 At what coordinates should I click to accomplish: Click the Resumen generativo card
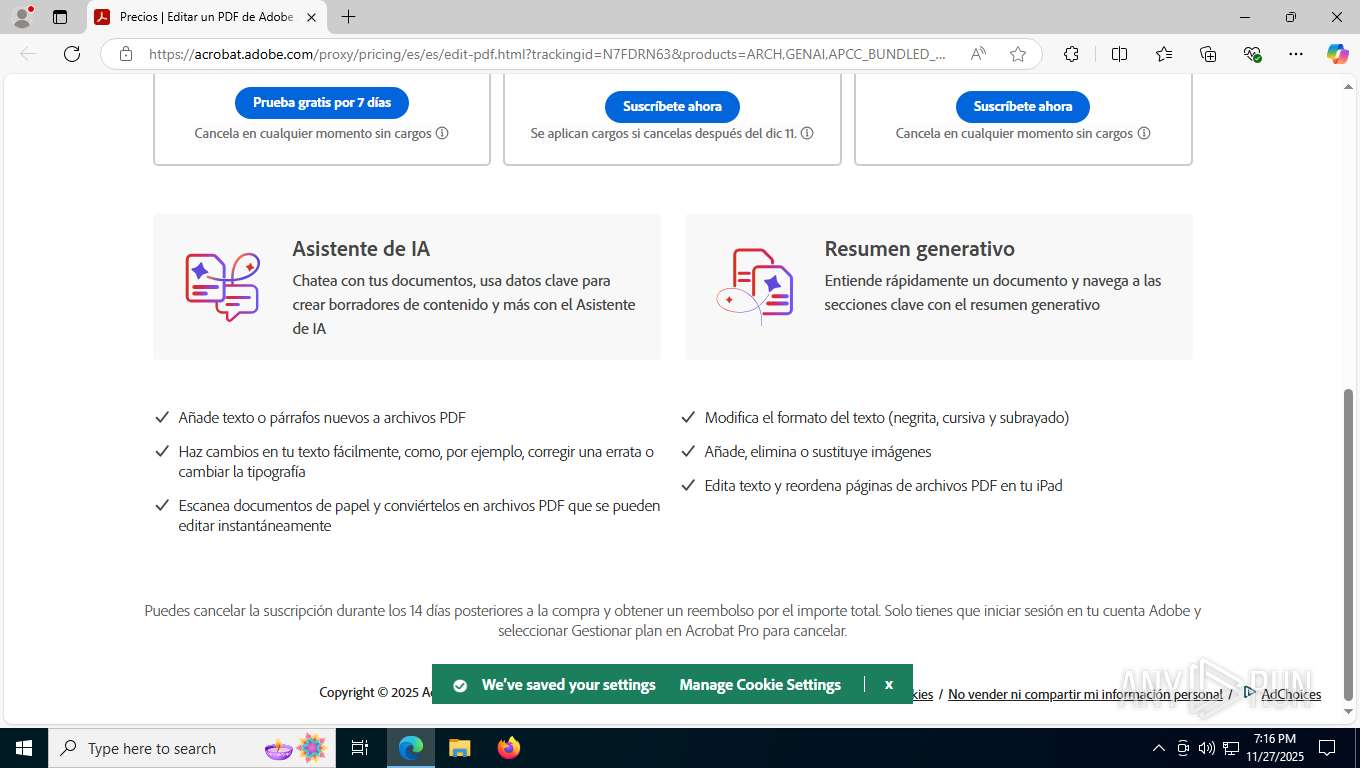[x=939, y=287]
